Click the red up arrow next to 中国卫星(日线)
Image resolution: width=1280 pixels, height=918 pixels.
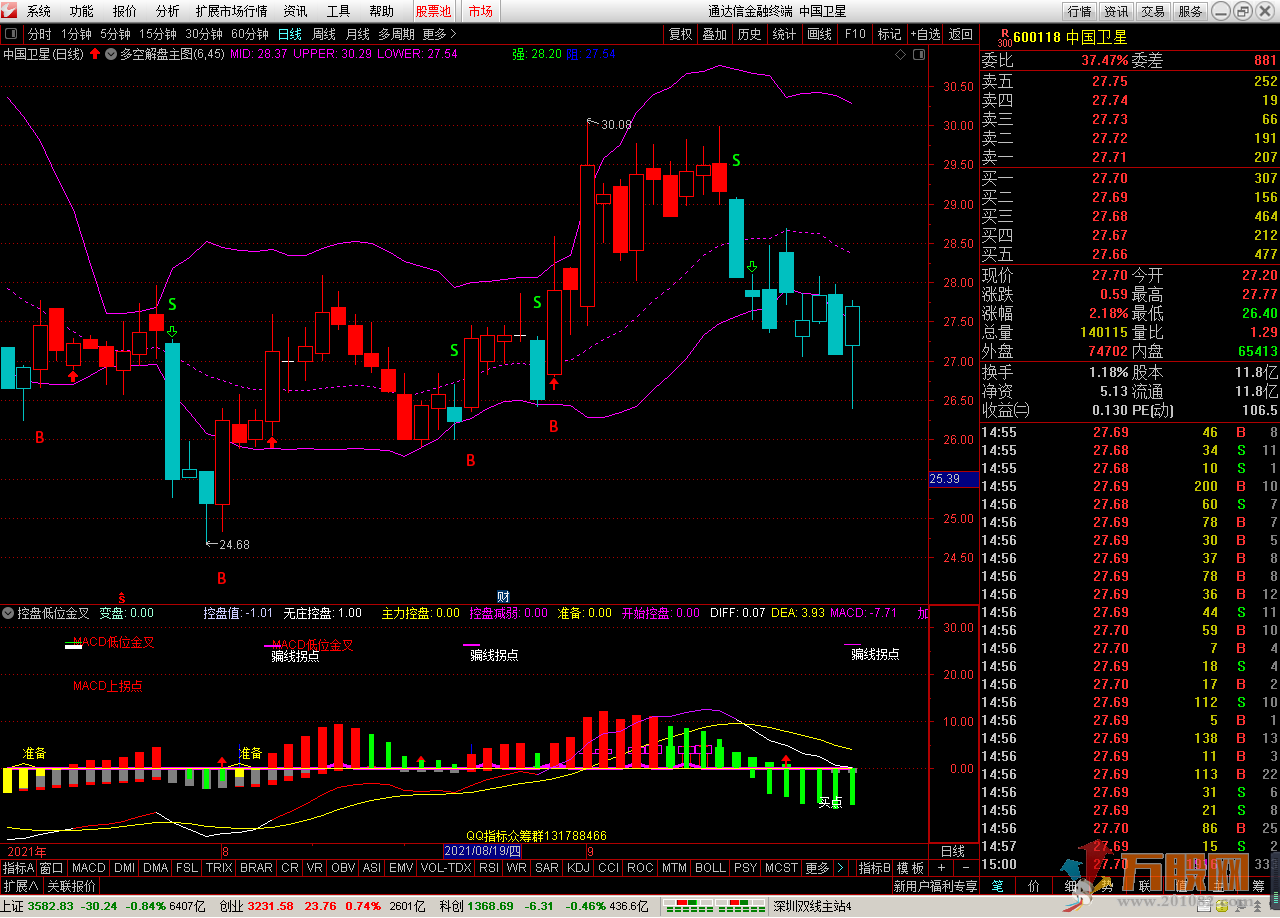click(94, 54)
